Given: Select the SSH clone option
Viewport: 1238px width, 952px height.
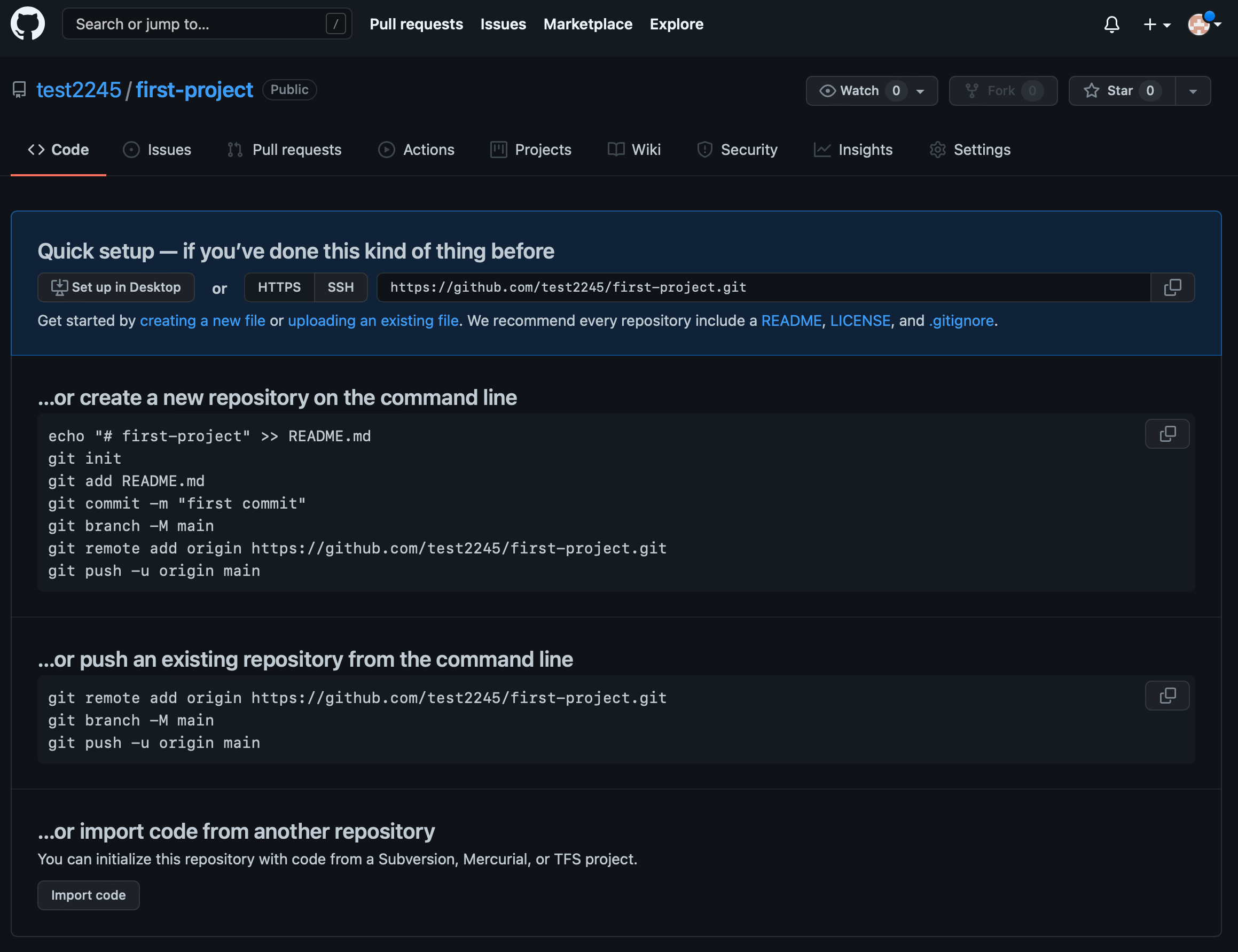Looking at the screenshot, I should pos(341,287).
